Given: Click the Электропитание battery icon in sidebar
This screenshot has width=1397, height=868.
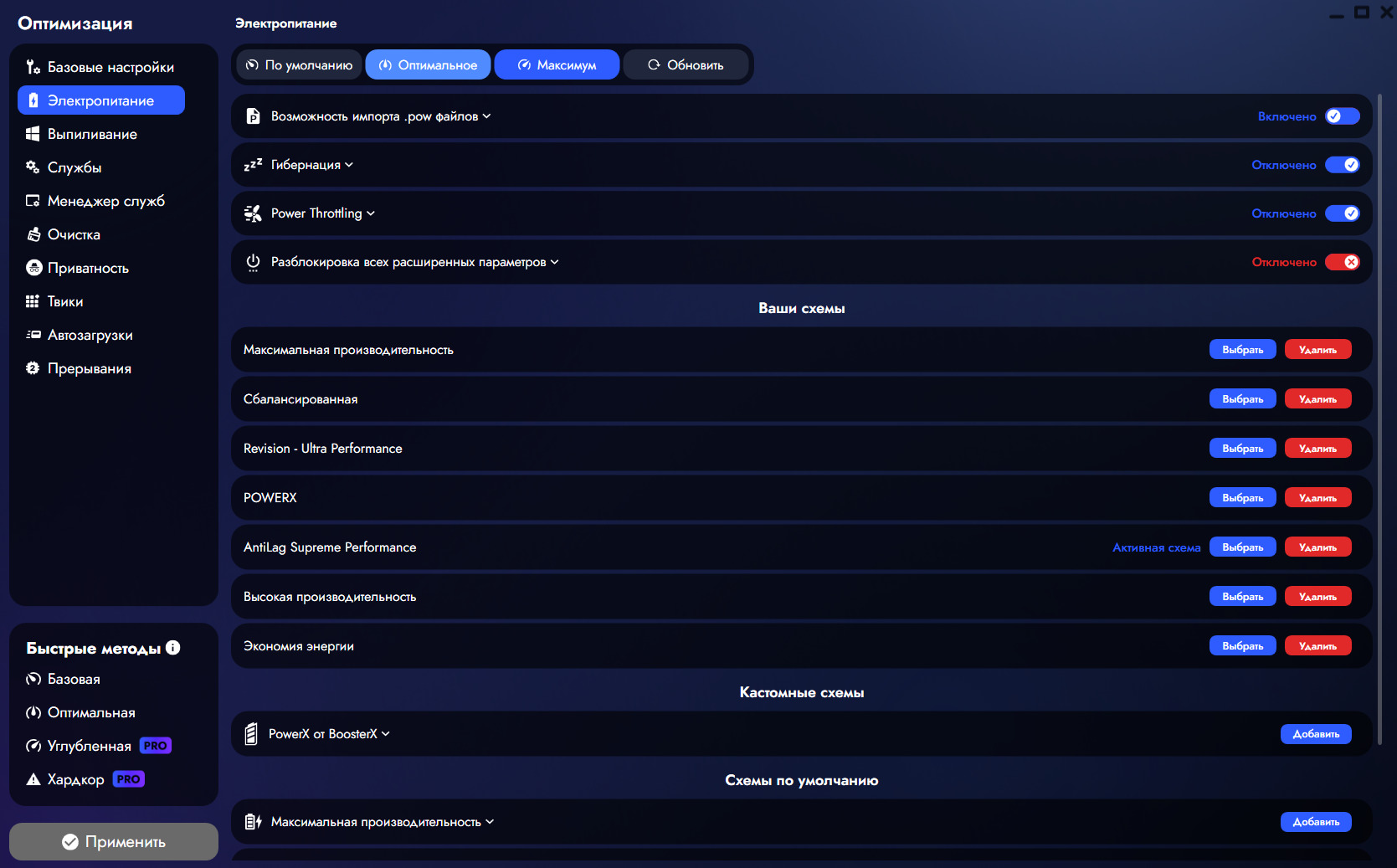Looking at the screenshot, I should (33, 100).
